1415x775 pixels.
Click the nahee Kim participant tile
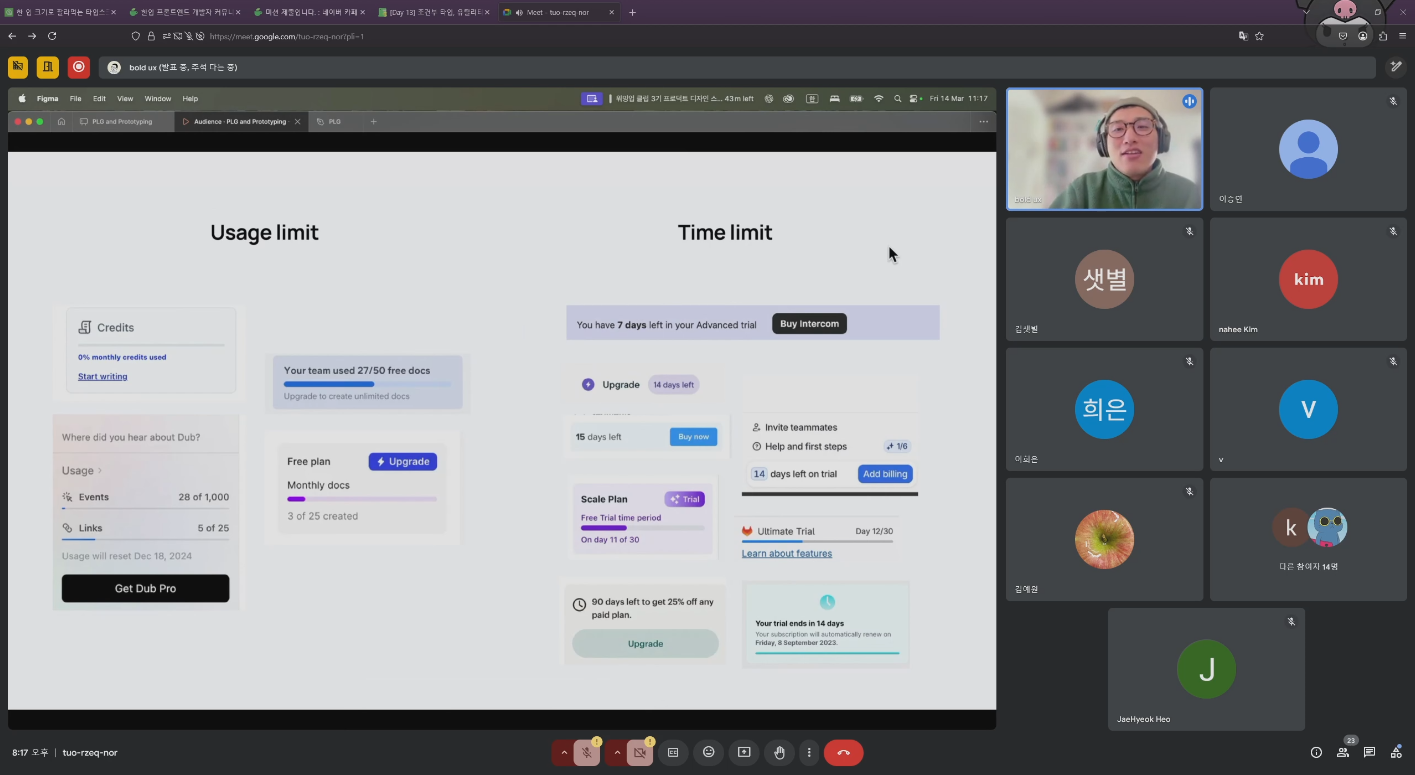pyautogui.click(x=1308, y=279)
